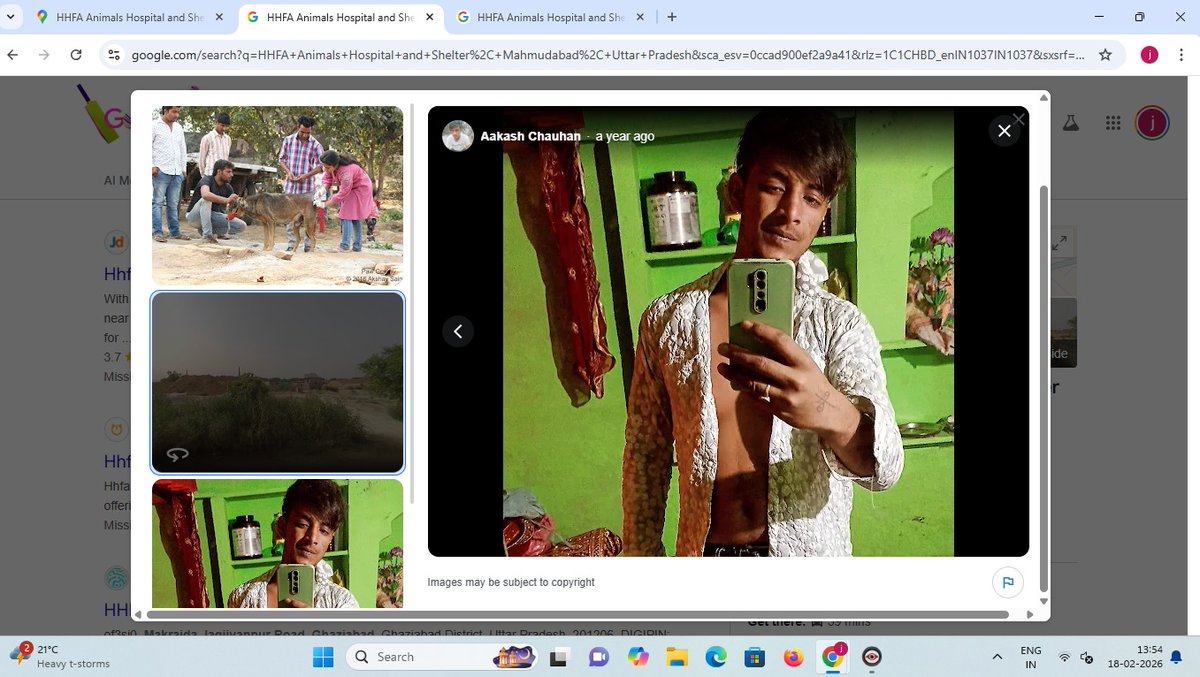Image resolution: width=1200 pixels, height=677 pixels.
Task: Click the 360-degree icon on the landscape thumbnail
Action: 178,454
